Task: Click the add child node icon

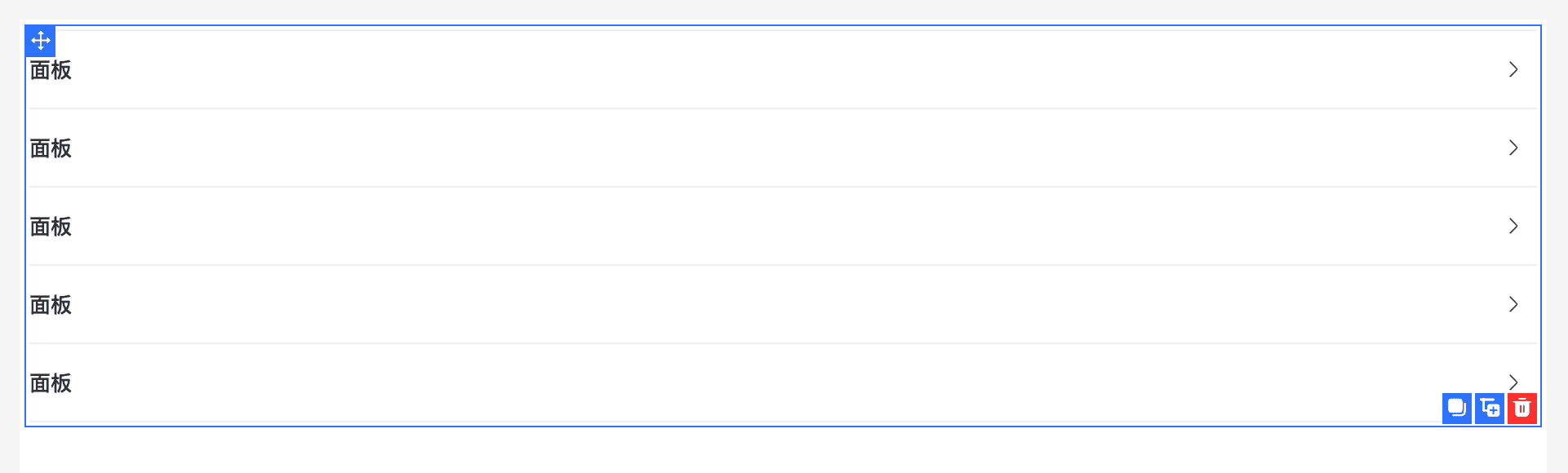Action: tap(1489, 408)
